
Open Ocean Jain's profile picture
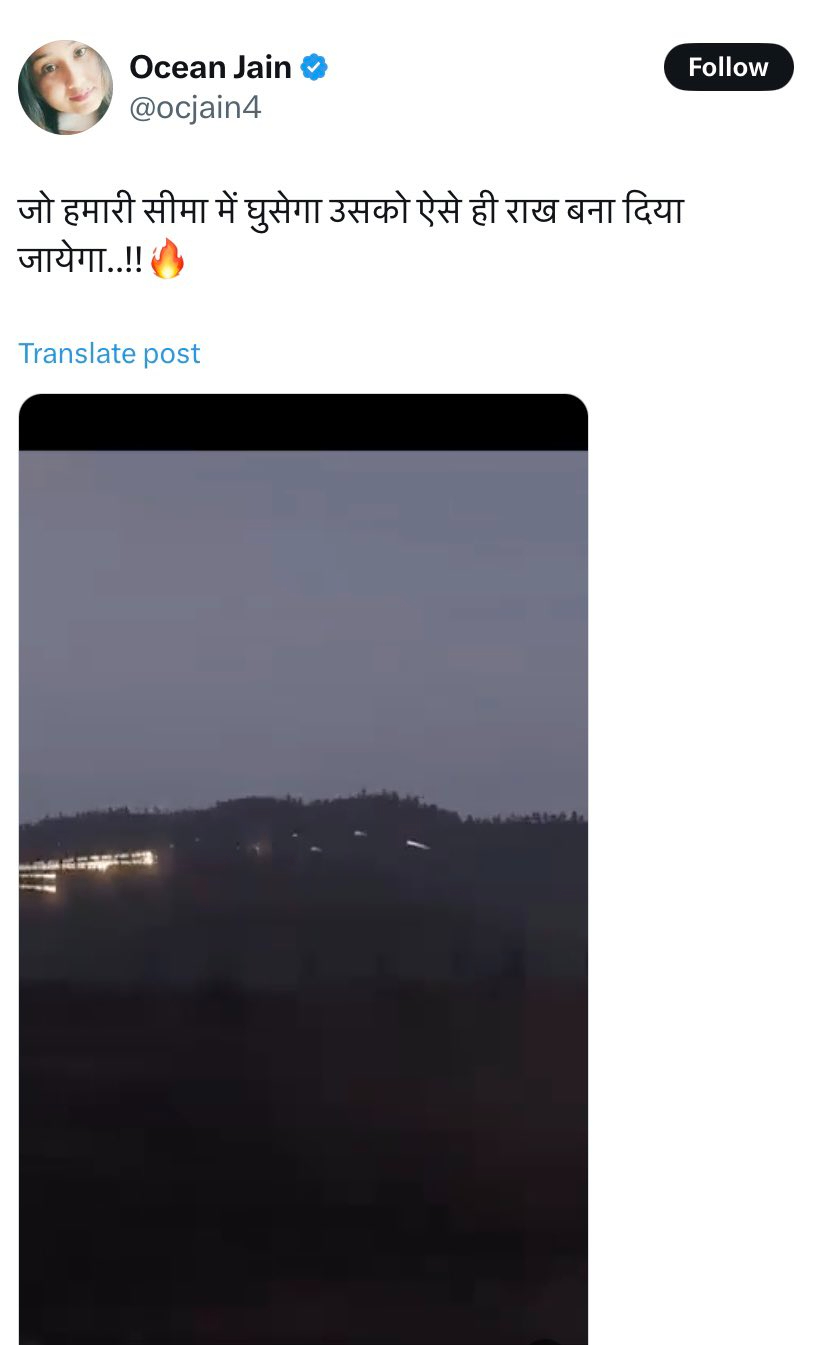[x=65, y=87]
